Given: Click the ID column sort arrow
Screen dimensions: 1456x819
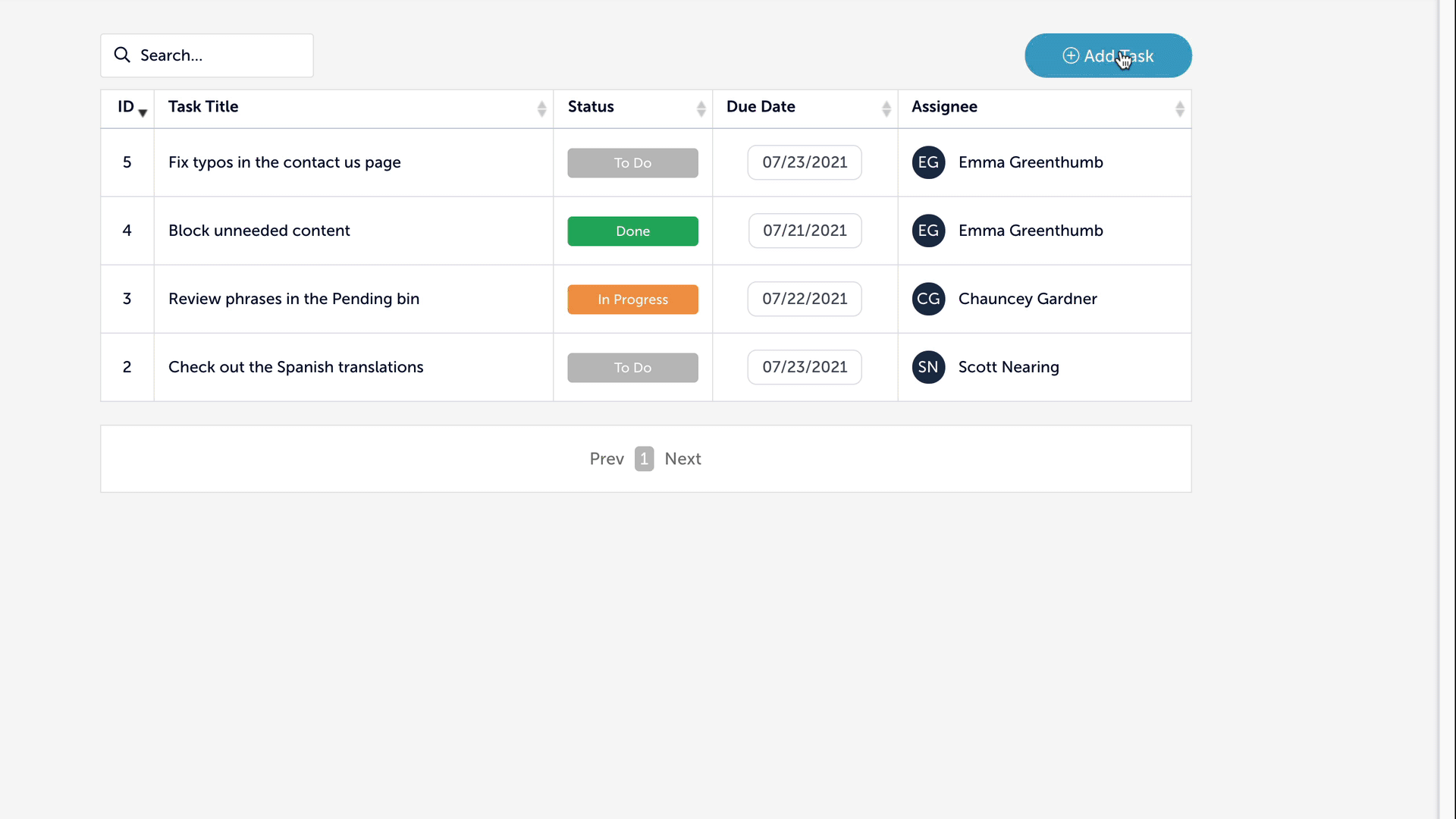Looking at the screenshot, I should (143, 113).
